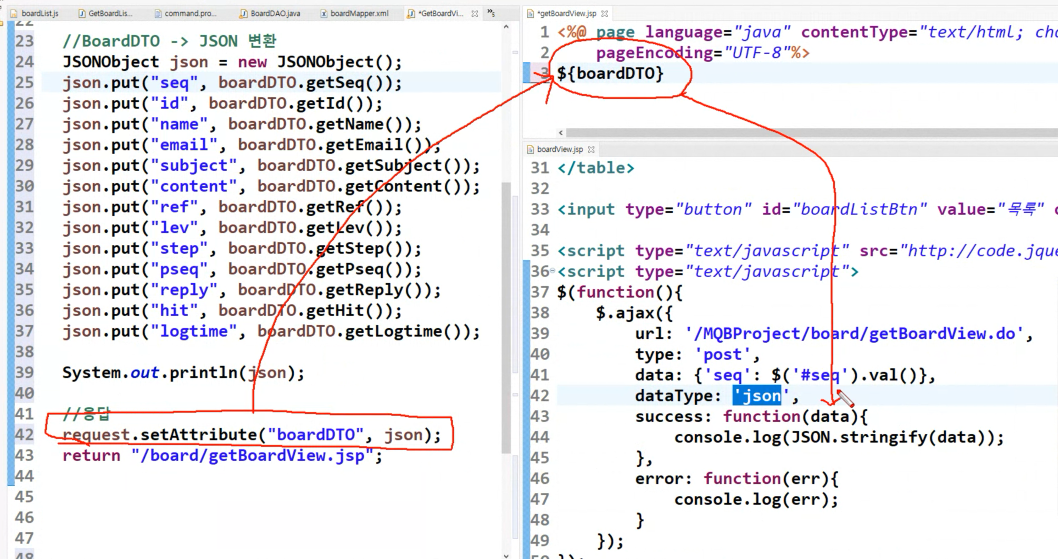Click the json.put("subject") line

271,166
